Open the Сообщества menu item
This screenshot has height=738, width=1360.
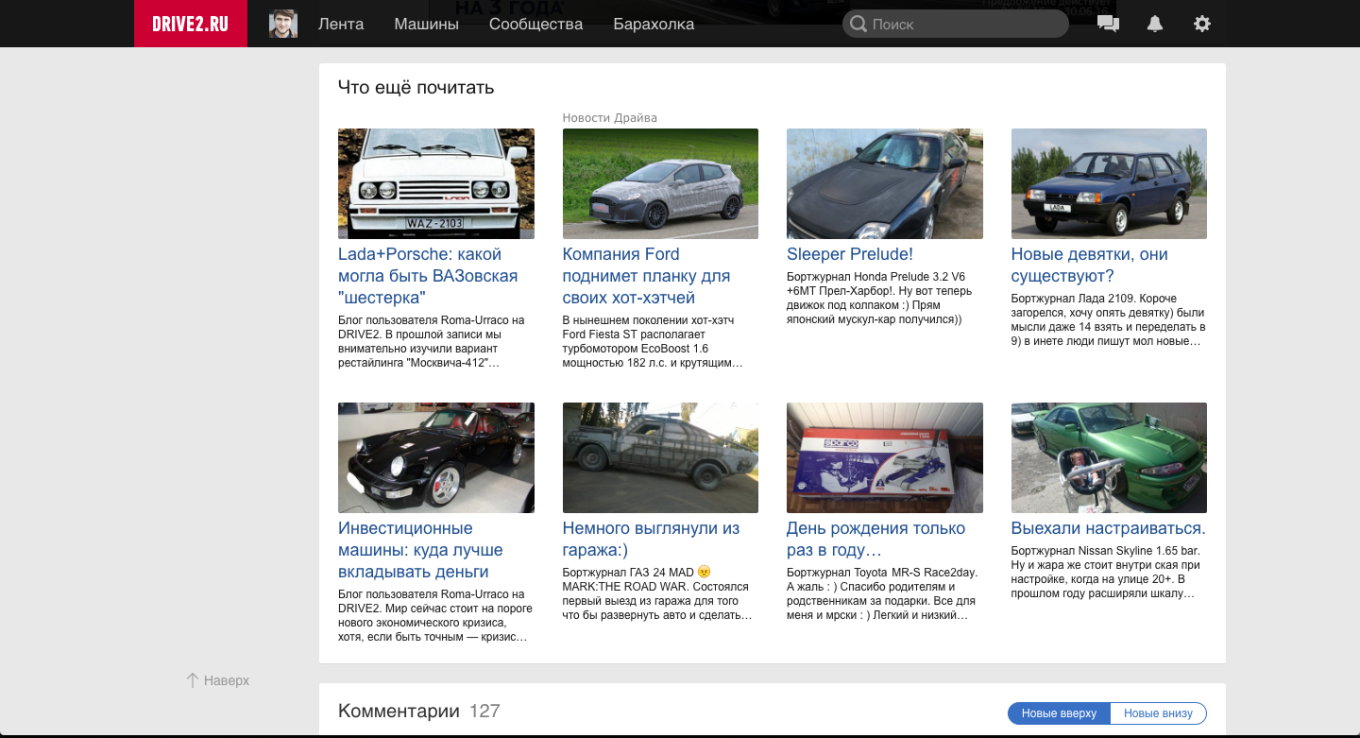(536, 24)
